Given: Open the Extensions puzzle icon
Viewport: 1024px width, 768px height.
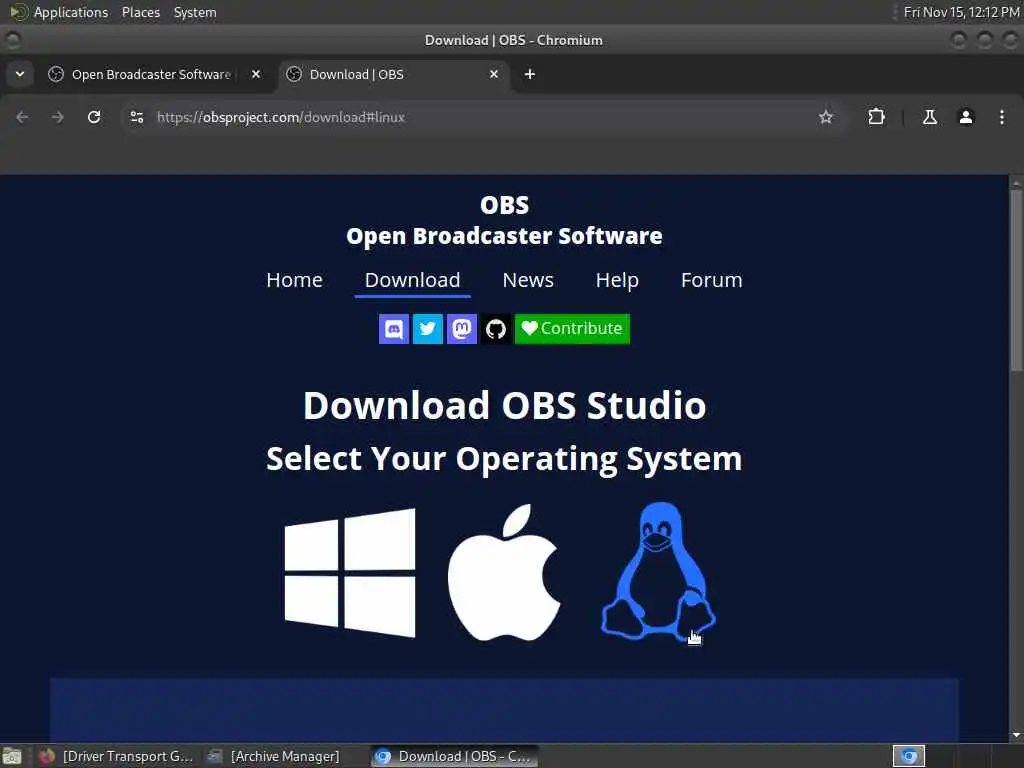Looking at the screenshot, I should (876, 117).
